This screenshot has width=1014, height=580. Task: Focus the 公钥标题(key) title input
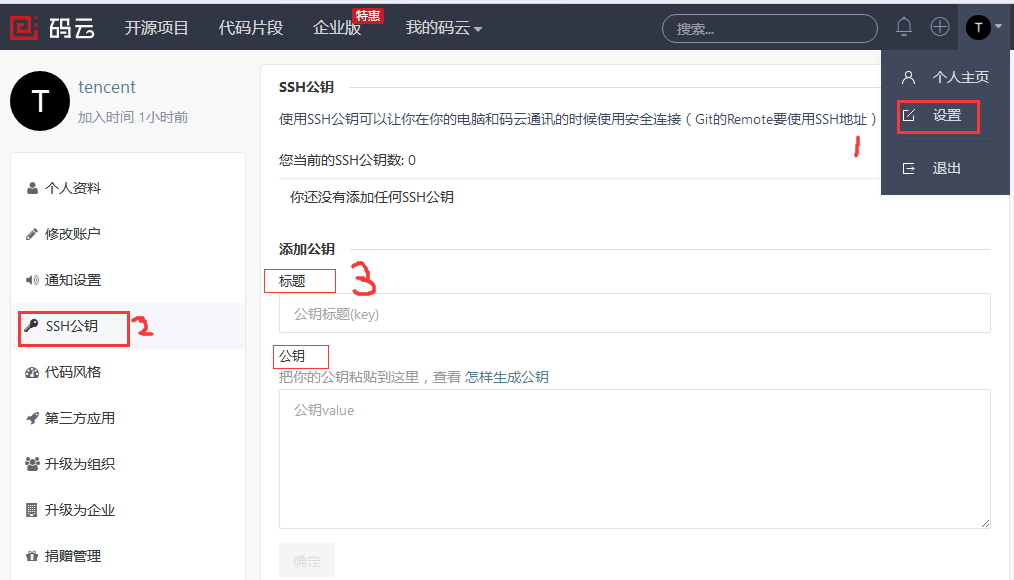634,314
